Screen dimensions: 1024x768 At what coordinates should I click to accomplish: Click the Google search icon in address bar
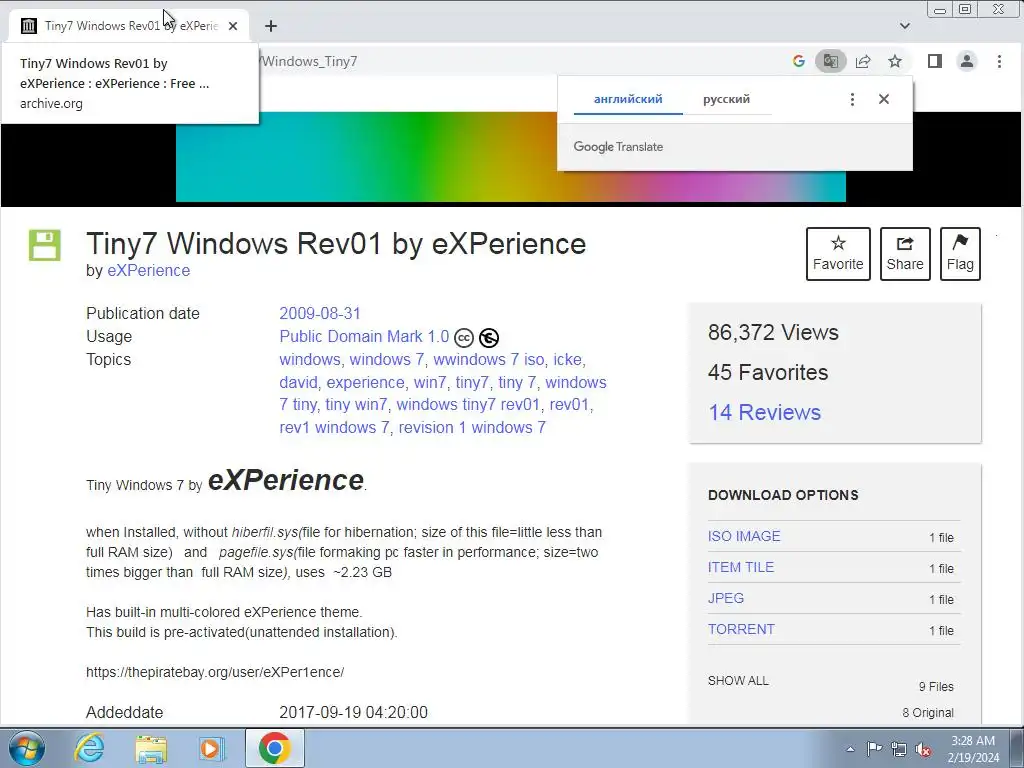[x=798, y=61]
